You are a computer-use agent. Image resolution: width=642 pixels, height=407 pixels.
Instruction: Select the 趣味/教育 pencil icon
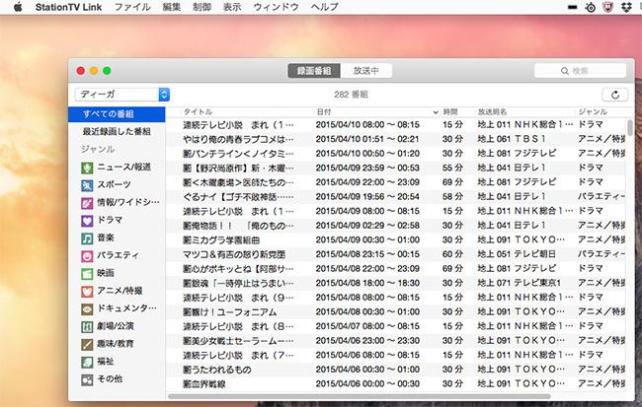(87, 344)
